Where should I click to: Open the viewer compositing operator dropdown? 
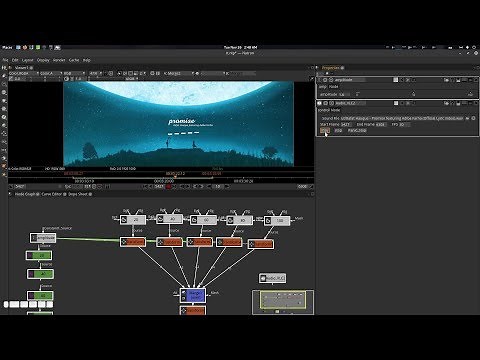click(210, 73)
